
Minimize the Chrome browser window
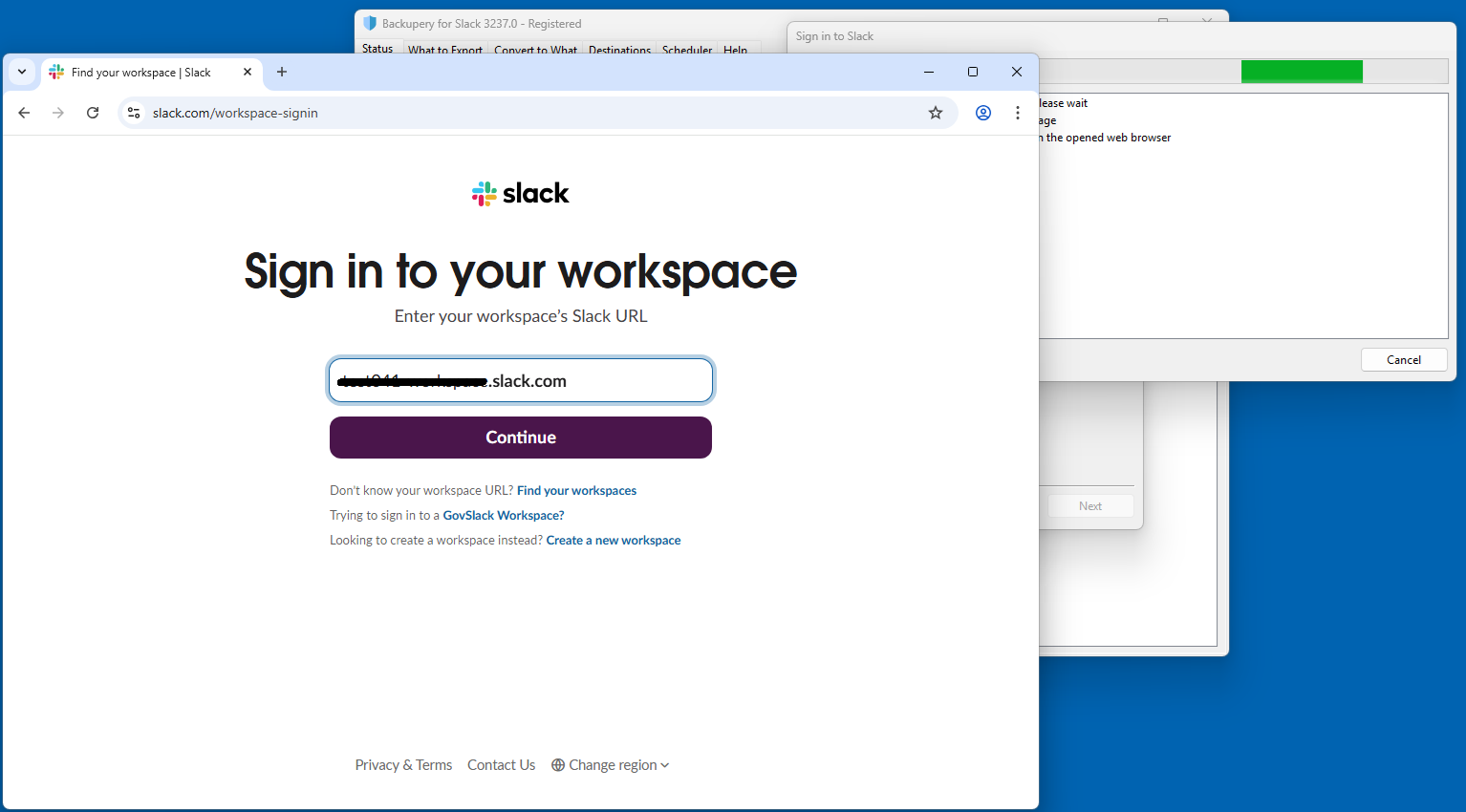(929, 72)
